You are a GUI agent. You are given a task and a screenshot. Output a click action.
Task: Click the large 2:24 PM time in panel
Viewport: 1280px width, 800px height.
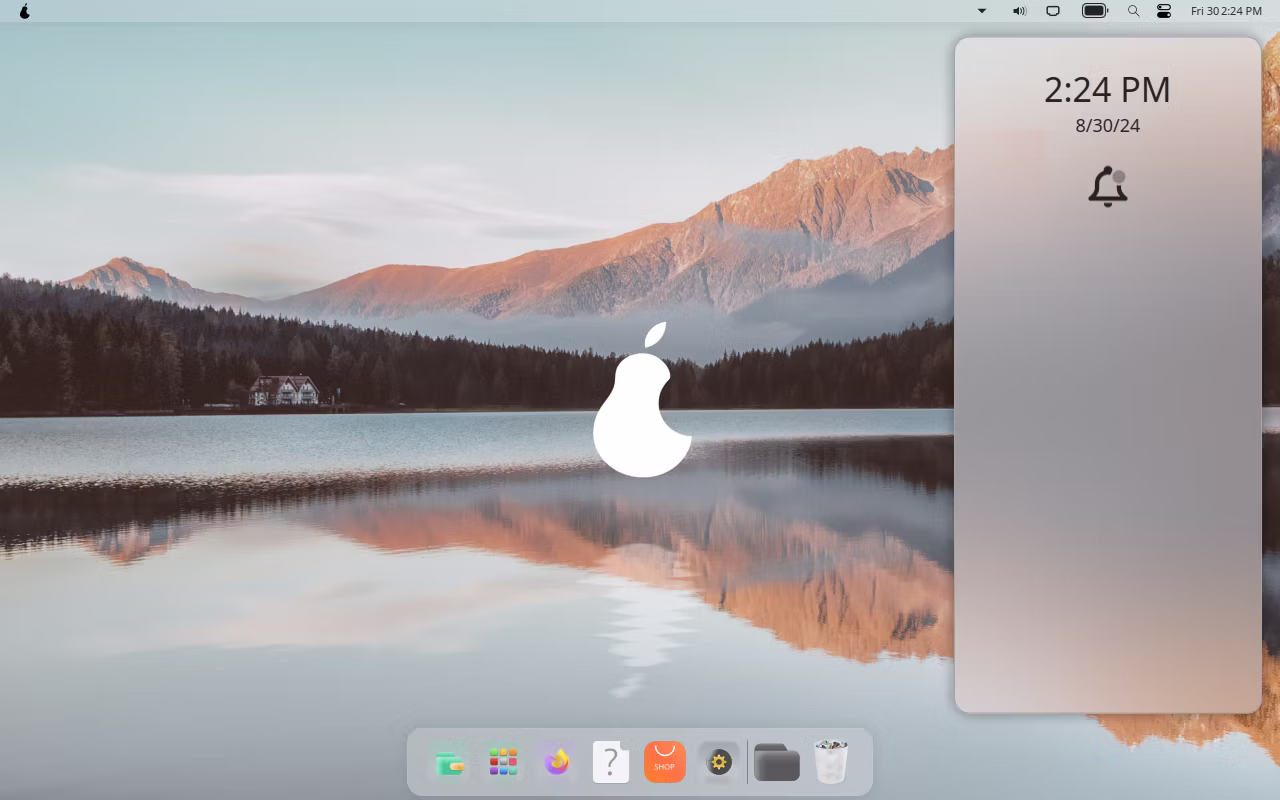click(1107, 90)
